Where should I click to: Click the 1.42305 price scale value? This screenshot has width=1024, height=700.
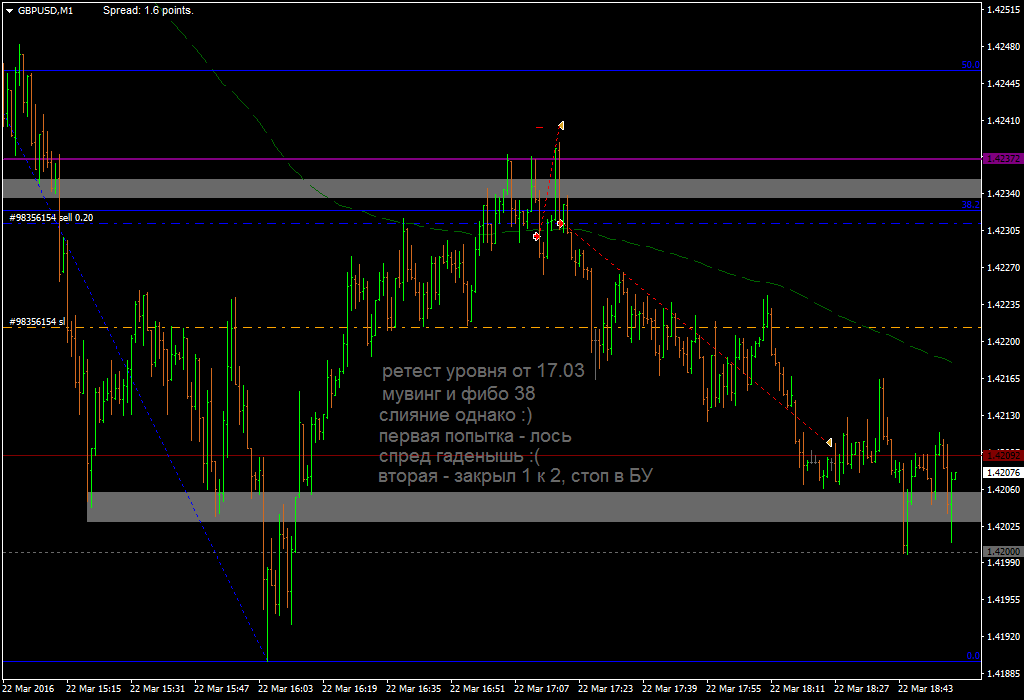pos(1003,231)
